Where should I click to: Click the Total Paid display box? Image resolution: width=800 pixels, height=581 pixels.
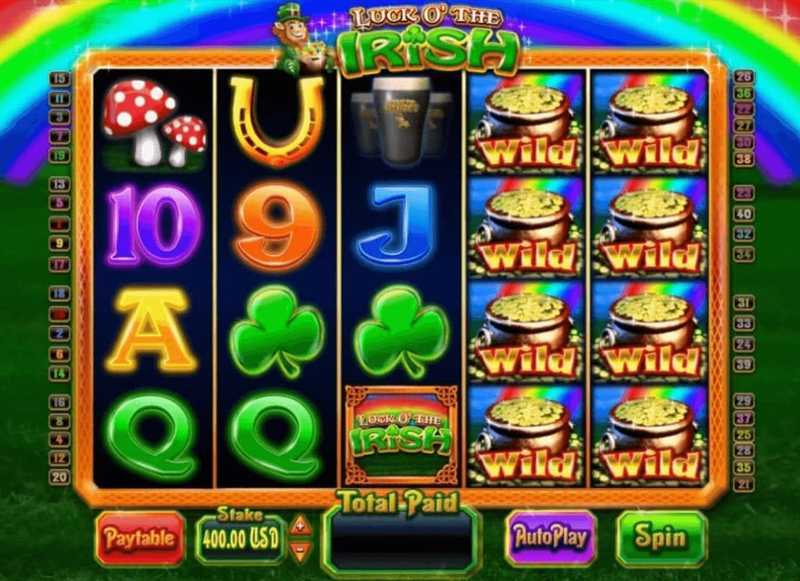402,542
